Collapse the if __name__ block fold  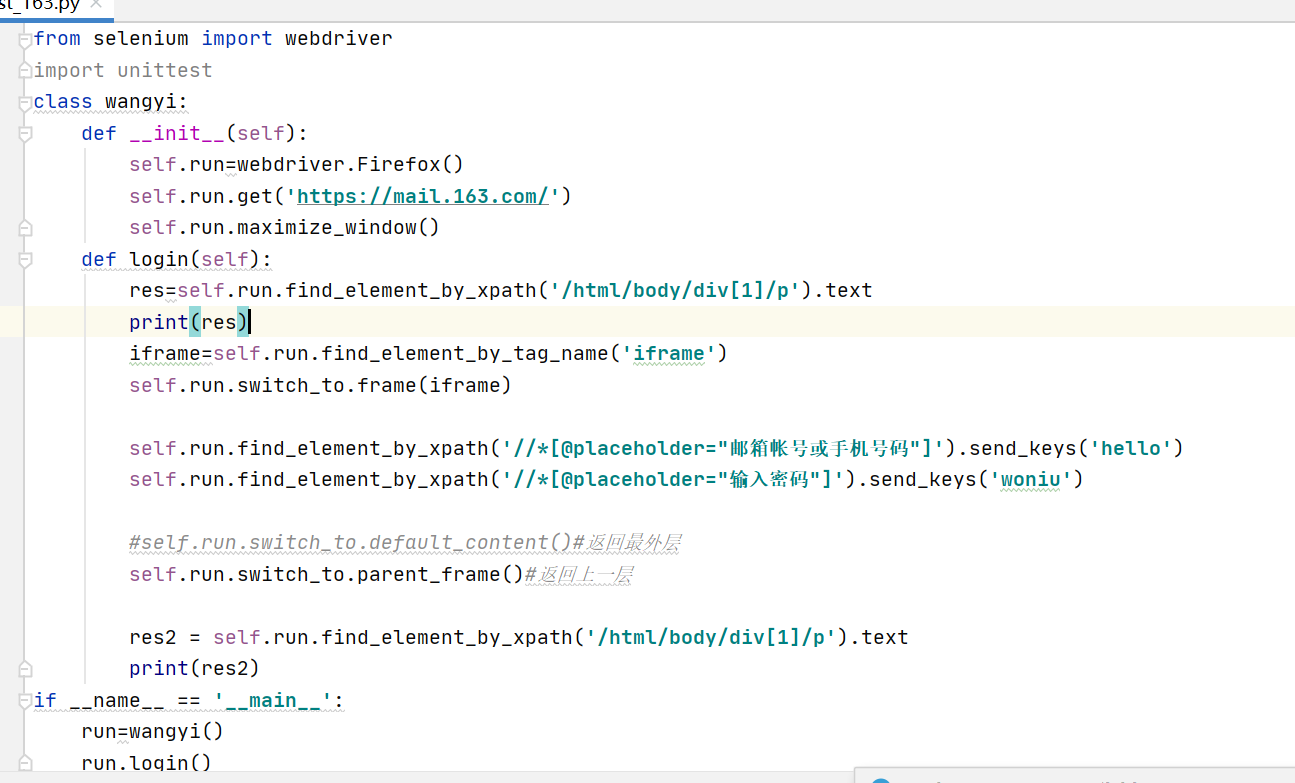click(25, 700)
